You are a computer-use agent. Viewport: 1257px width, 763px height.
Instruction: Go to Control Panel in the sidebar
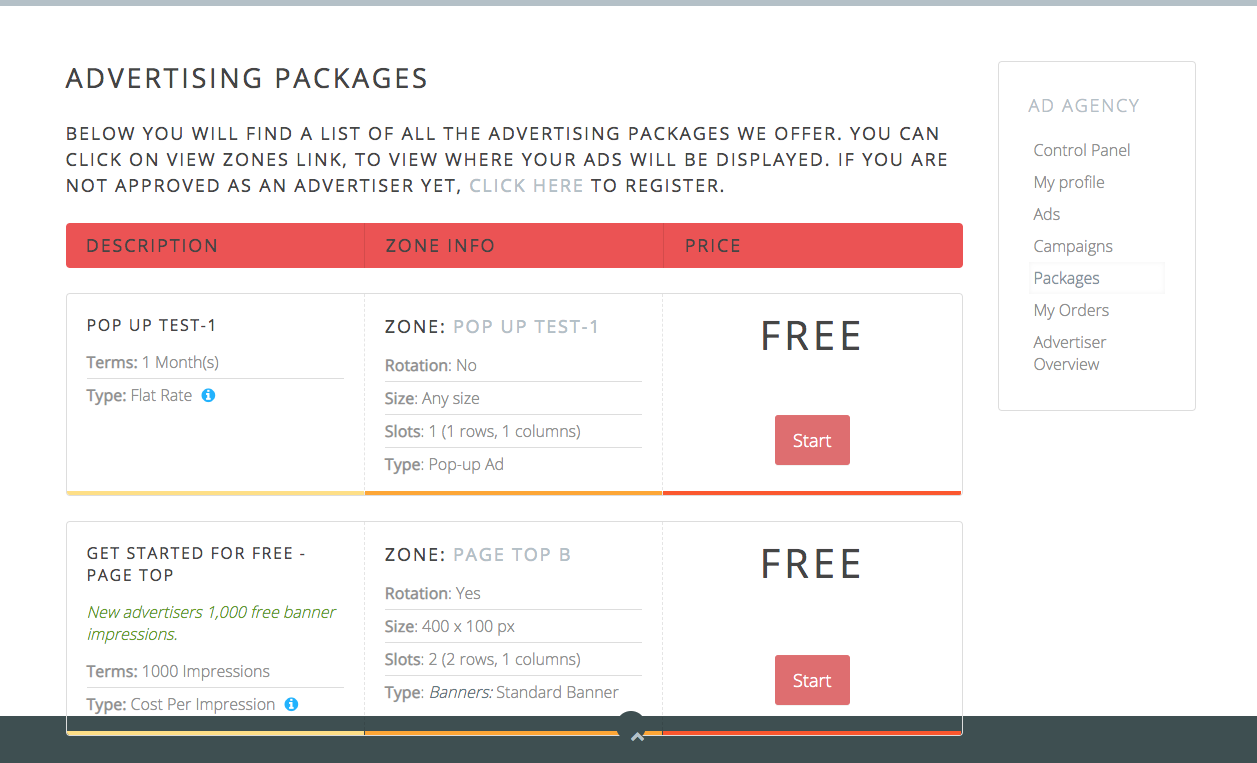tap(1082, 150)
